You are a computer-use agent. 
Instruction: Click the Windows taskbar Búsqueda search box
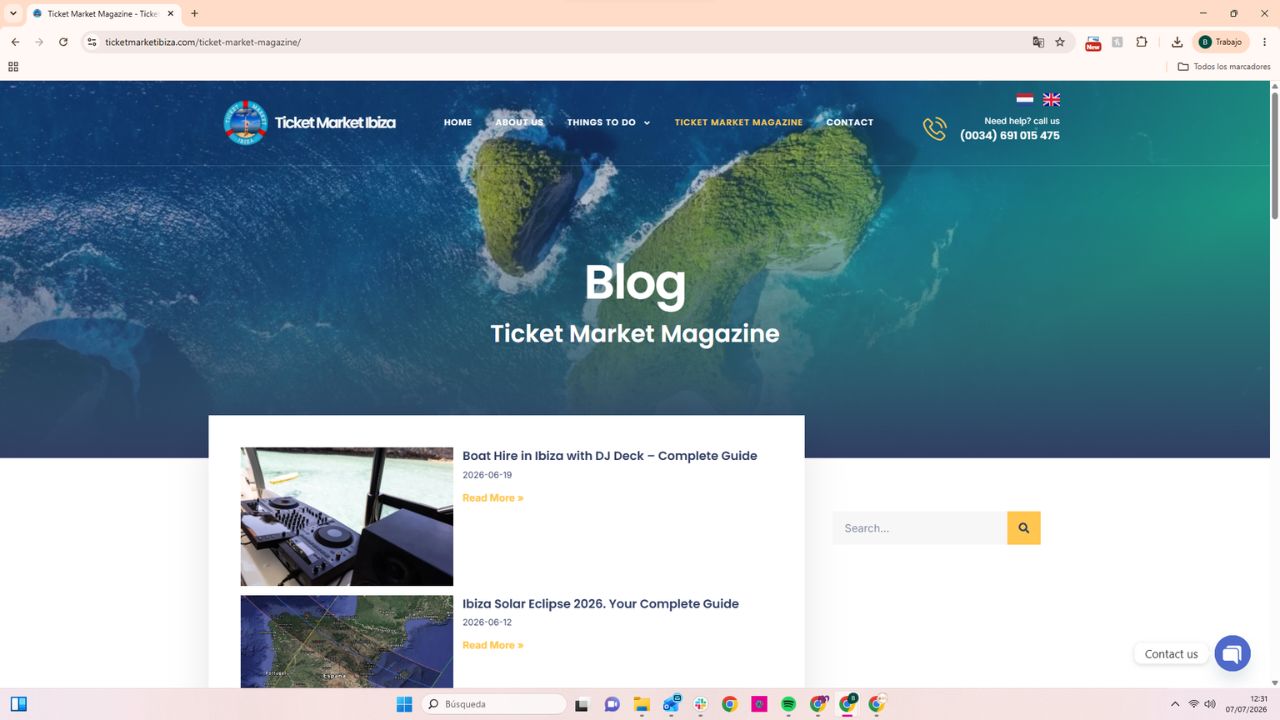[494, 704]
